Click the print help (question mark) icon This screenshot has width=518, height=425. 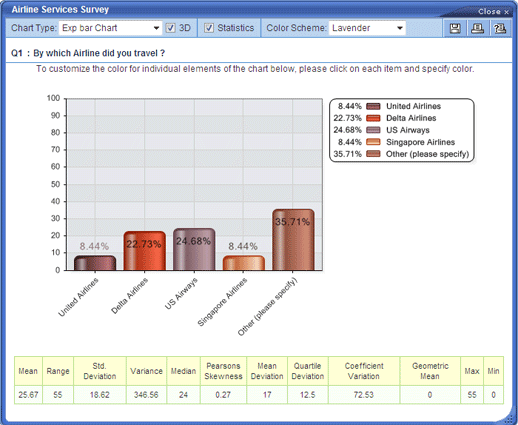500,28
